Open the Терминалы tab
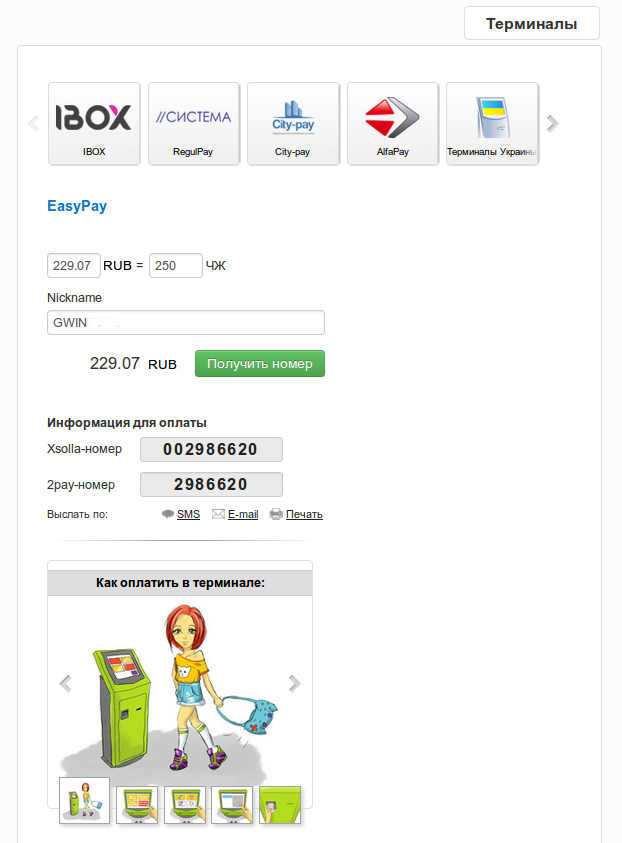Viewport: 622px width, 843px height. click(x=532, y=24)
